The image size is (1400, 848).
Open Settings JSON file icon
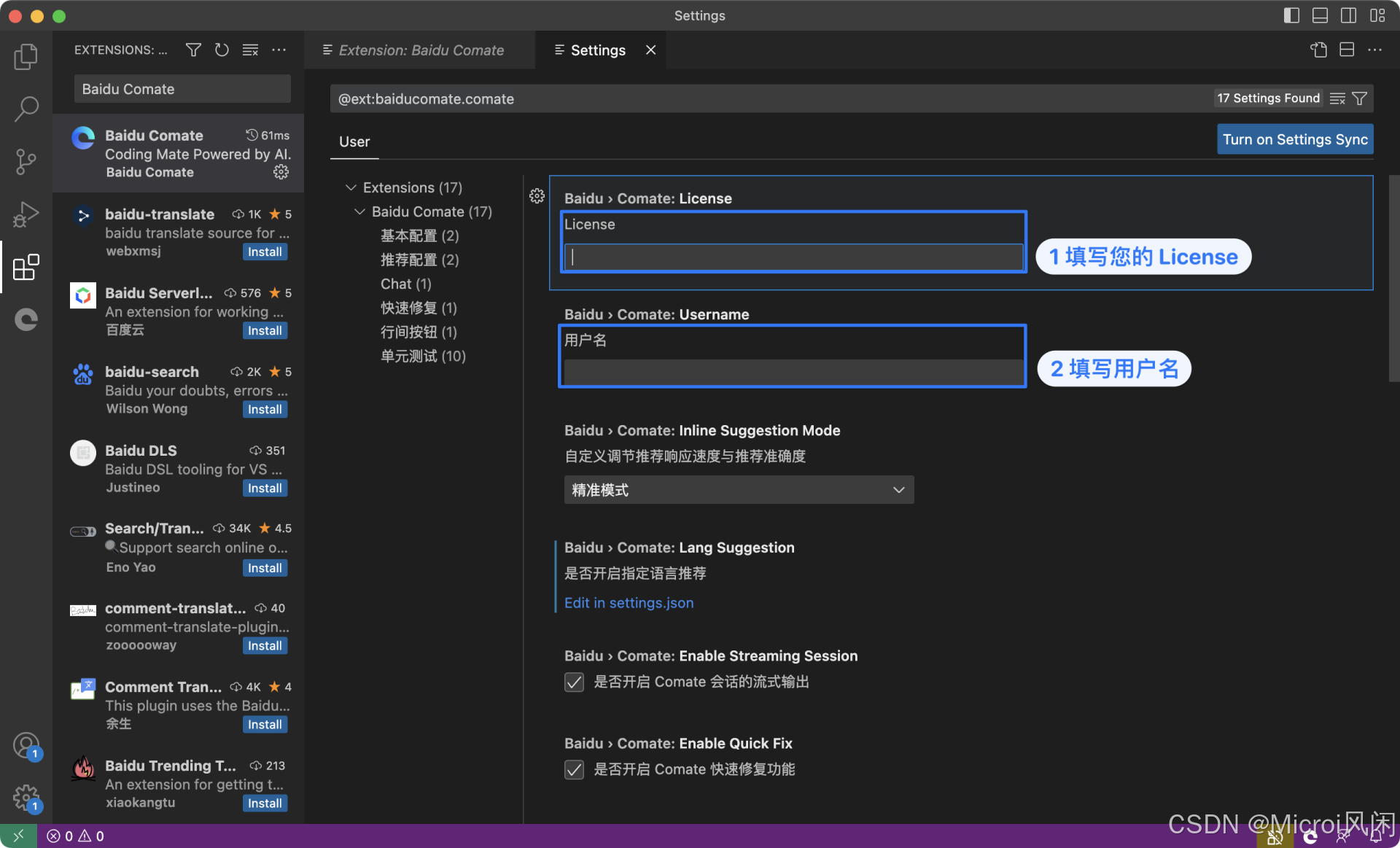pos(1318,50)
